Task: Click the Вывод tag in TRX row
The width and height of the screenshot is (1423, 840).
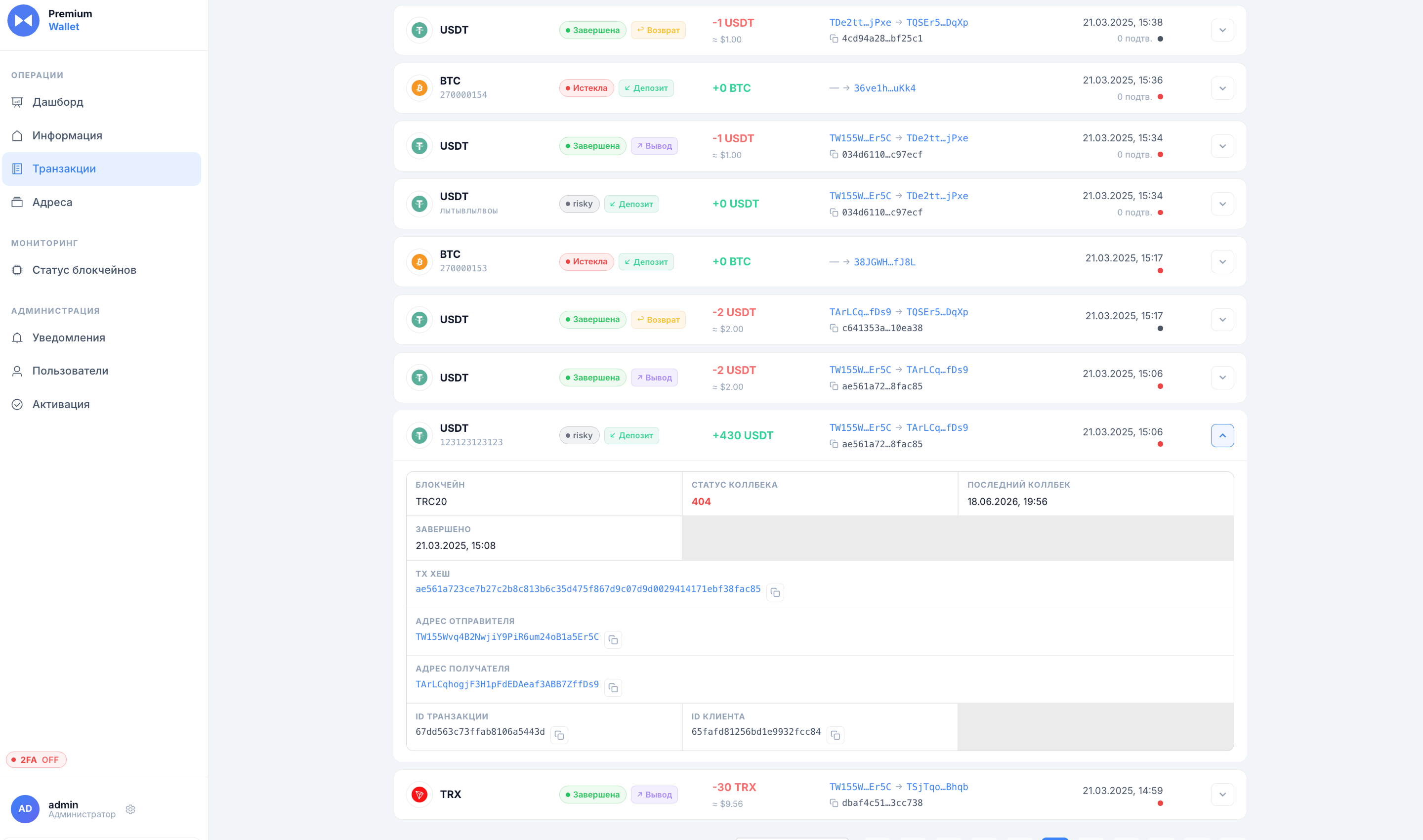Action: pyautogui.click(x=654, y=795)
